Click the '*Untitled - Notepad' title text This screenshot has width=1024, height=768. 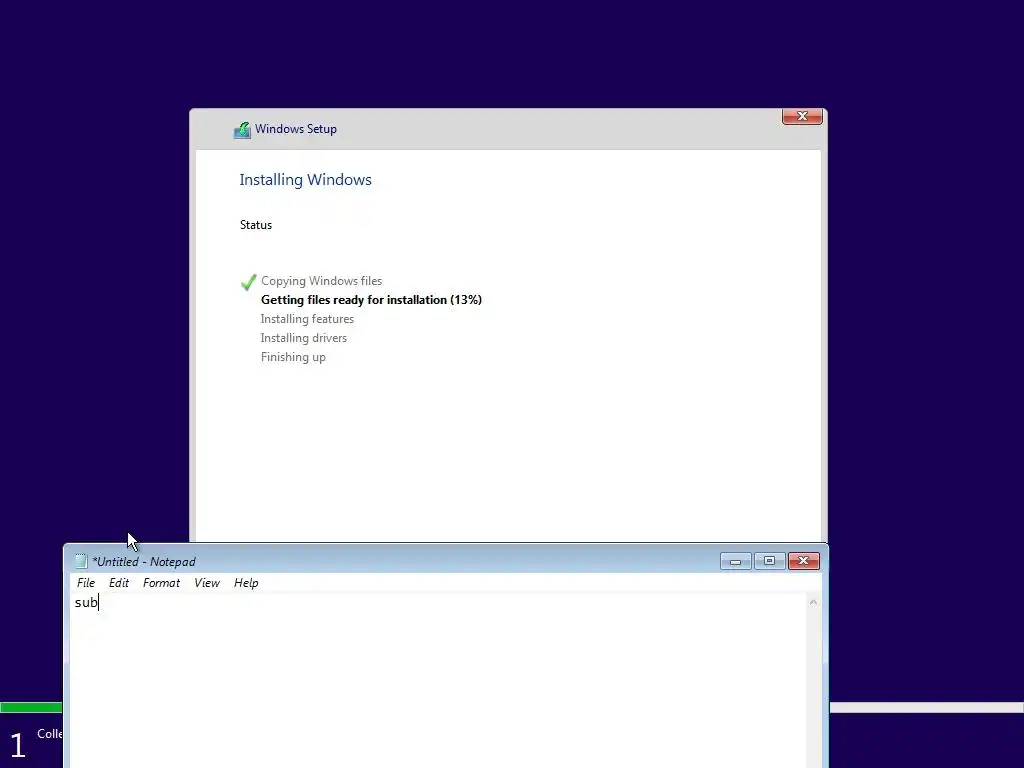click(144, 562)
